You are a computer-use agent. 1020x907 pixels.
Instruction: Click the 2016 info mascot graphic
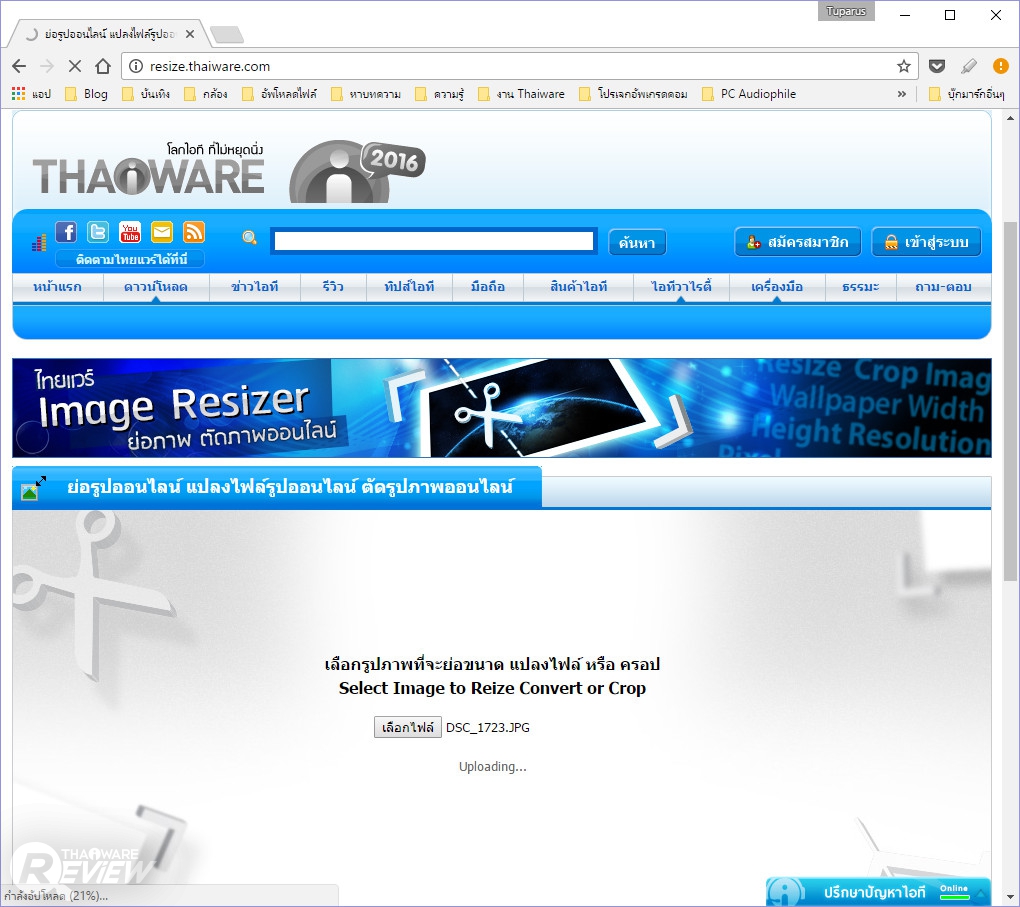click(x=357, y=172)
